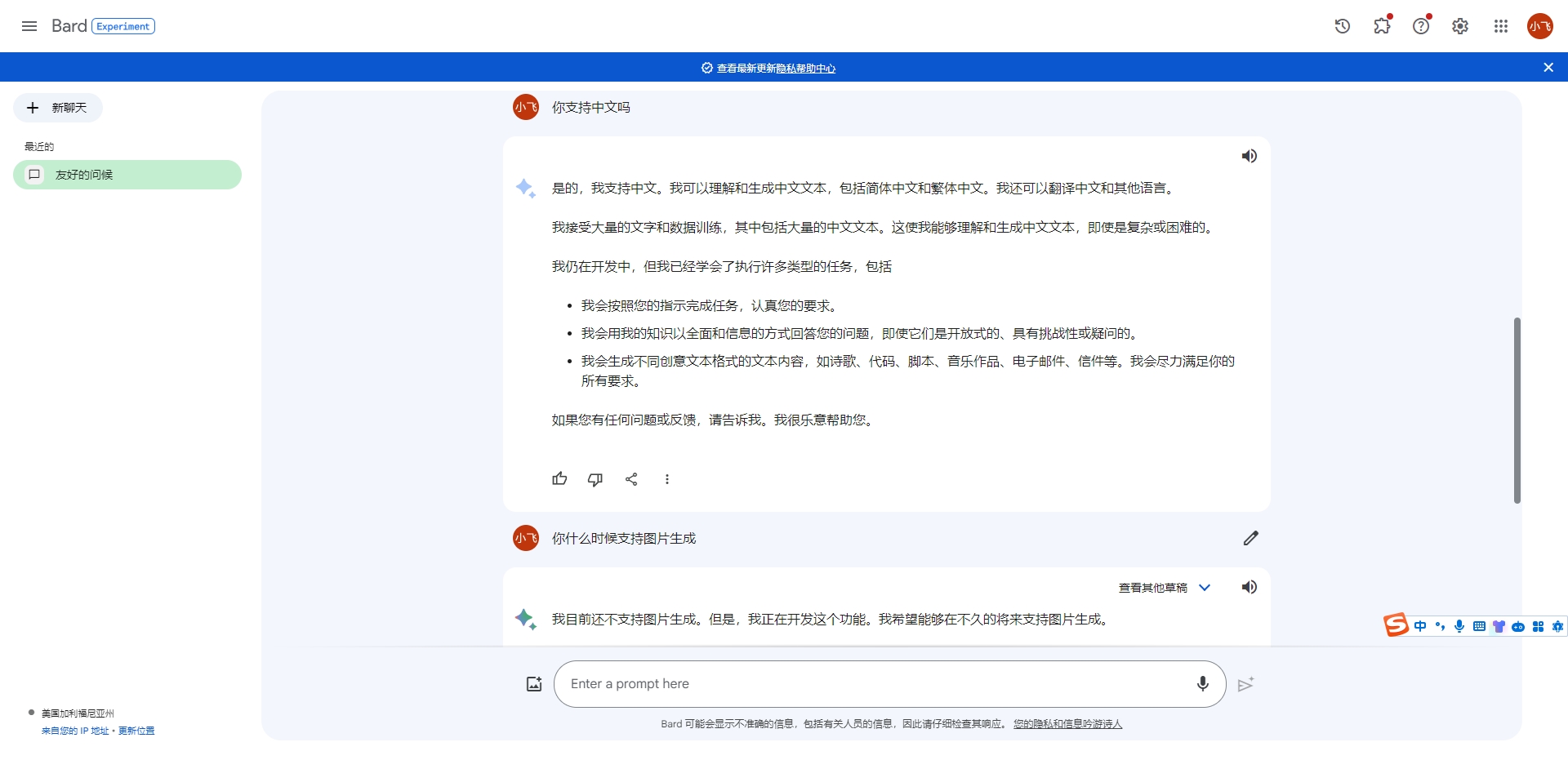This screenshot has width=1568, height=760.
Task: Thumbs up the Chinese support response
Action: (x=559, y=479)
